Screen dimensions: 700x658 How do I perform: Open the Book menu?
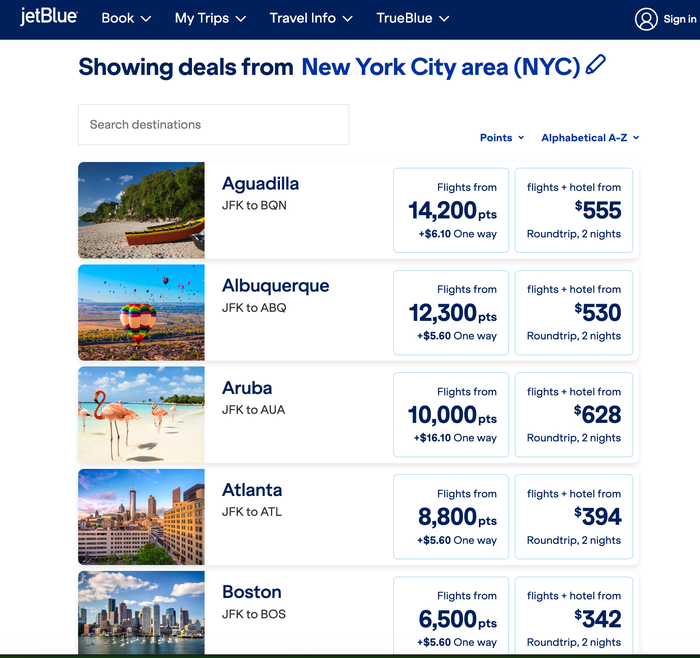coord(126,18)
